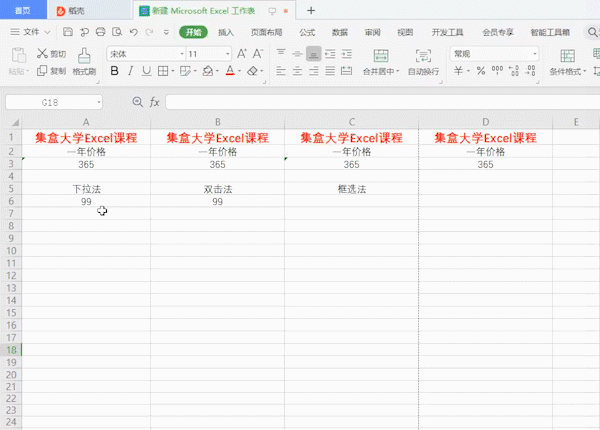The width and height of the screenshot is (600, 430).
Task: Expand the quick access toolbar customize arrow
Action: [166, 33]
